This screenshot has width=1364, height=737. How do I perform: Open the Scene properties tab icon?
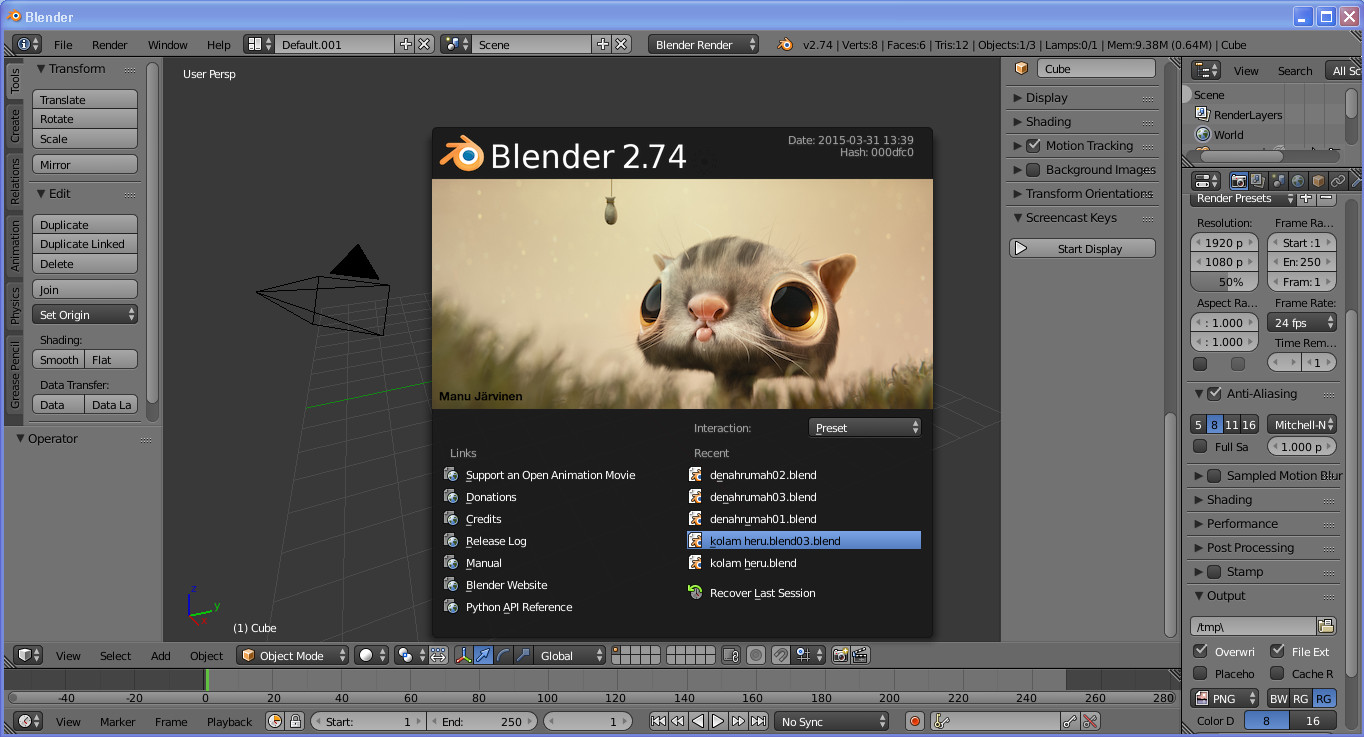click(1278, 181)
